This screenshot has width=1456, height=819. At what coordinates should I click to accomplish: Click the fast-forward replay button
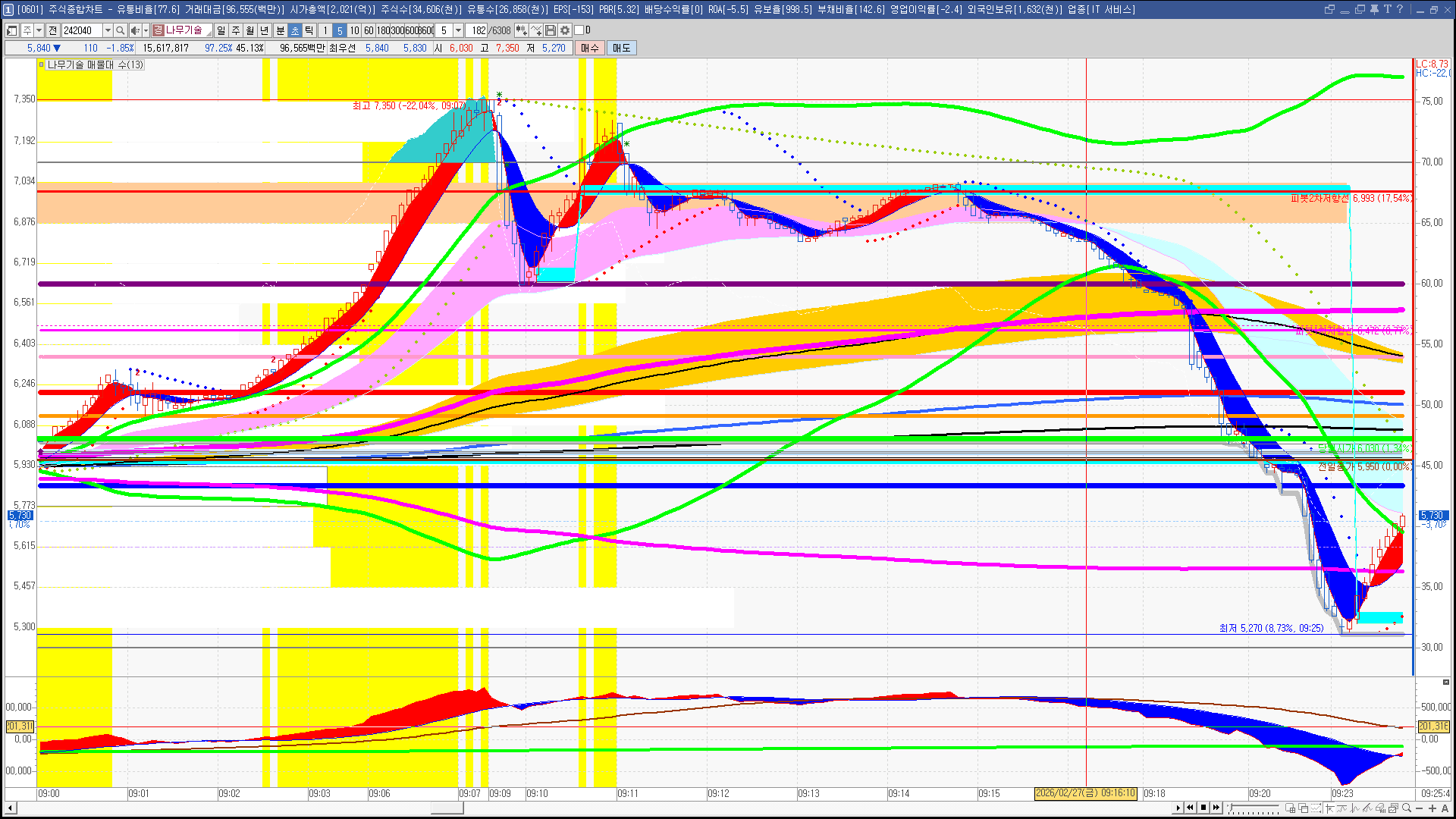[1216, 808]
